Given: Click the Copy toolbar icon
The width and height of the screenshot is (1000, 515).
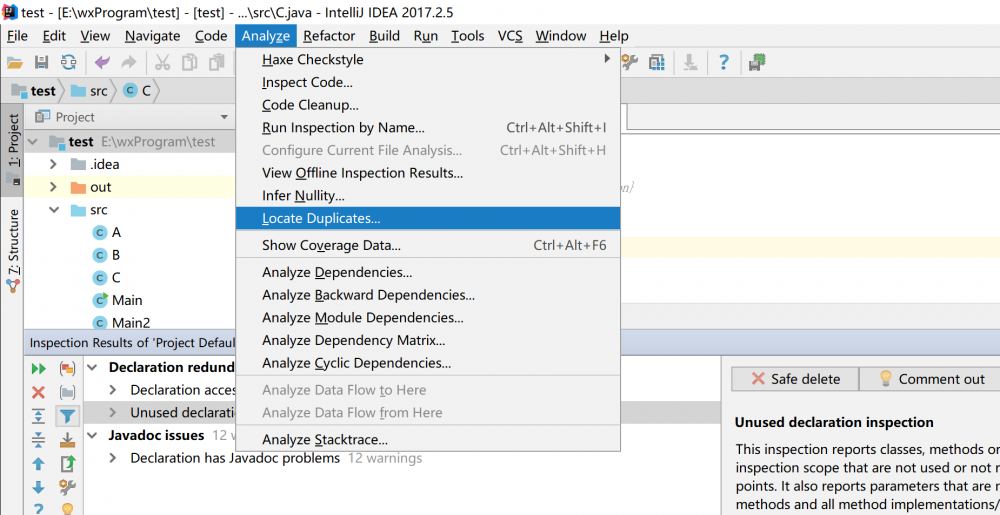Looking at the screenshot, I should [189, 62].
